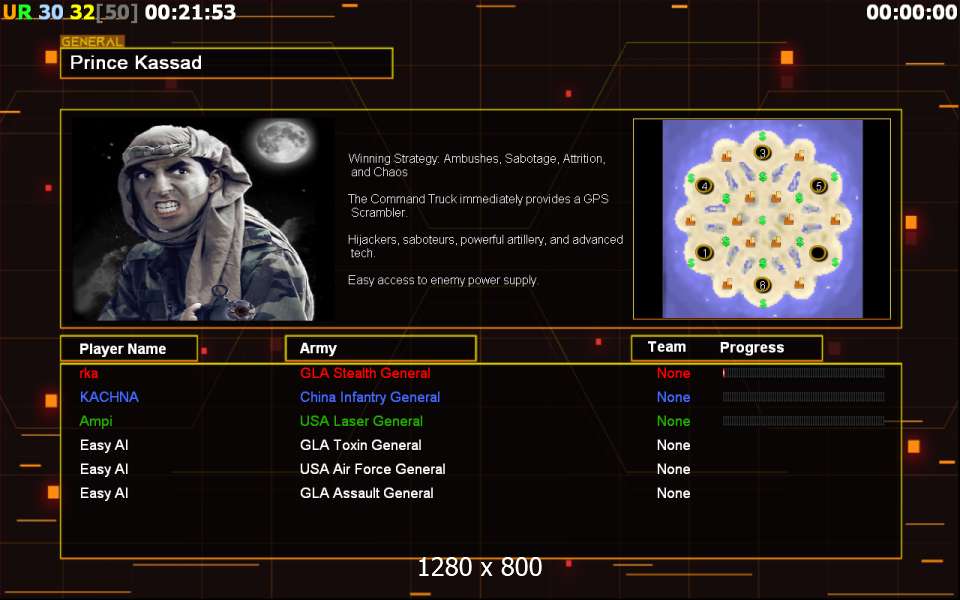Viewport: 960px width, 600px height.
Task: Click Easy access to enemy power supply text
Action: tap(443, 280)
